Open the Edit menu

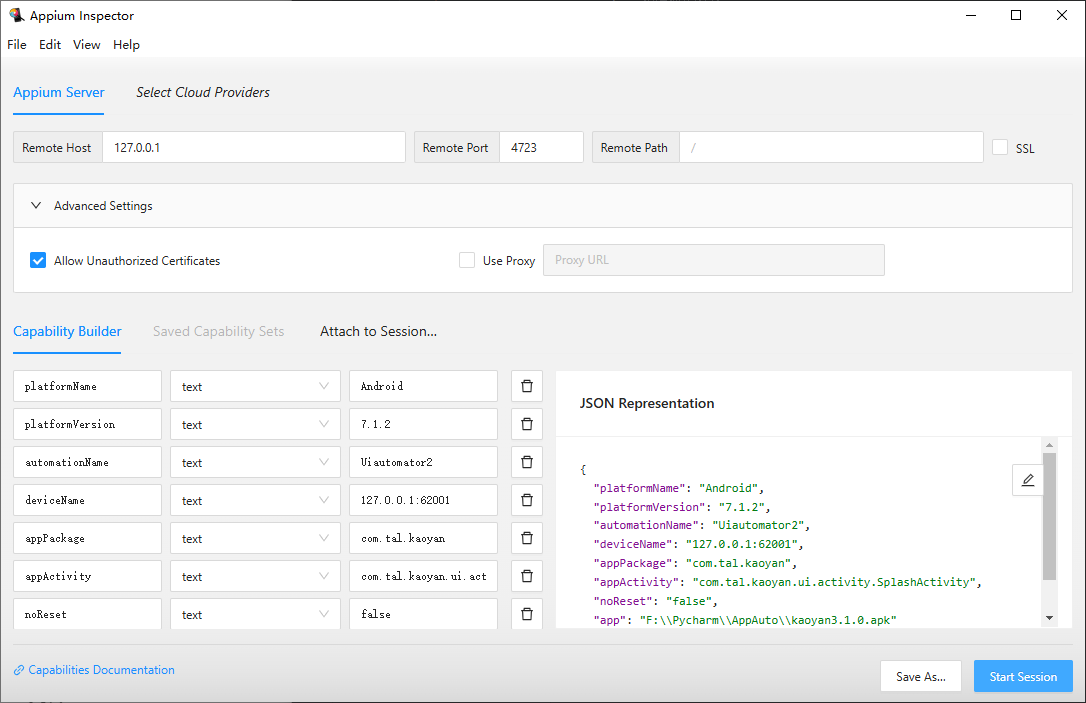[50, 44]
